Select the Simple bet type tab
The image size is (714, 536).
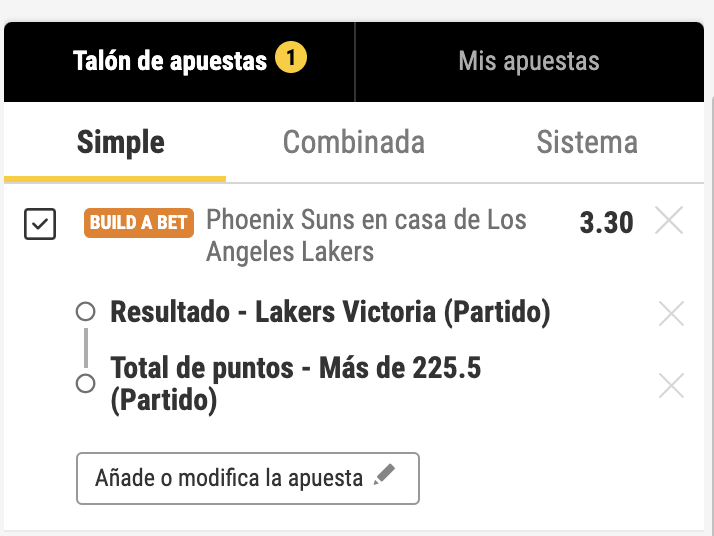tap(120, 143)
